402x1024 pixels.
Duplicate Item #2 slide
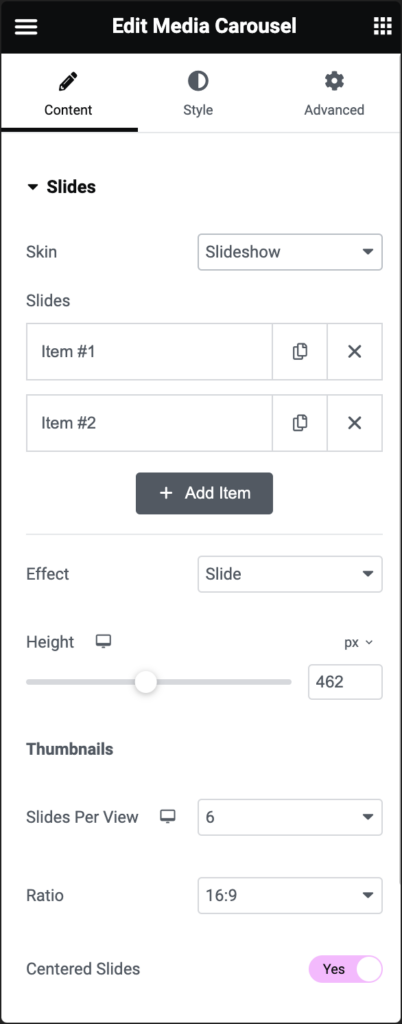[x=300, y=423]
